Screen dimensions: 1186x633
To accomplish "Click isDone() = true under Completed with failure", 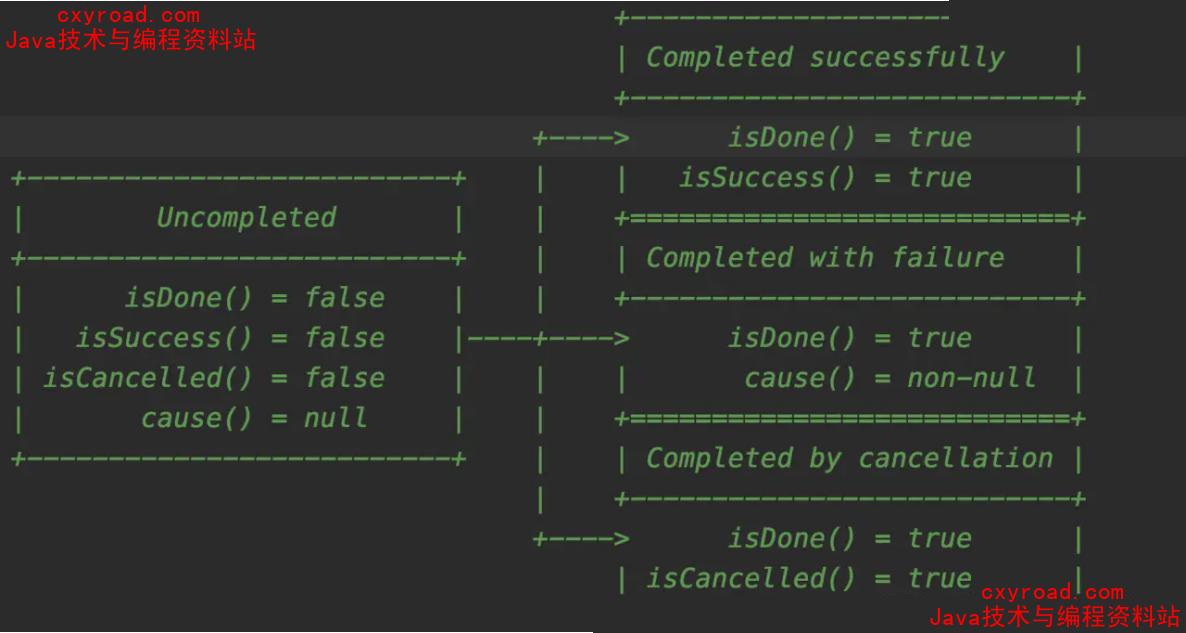I will (849, 338).
